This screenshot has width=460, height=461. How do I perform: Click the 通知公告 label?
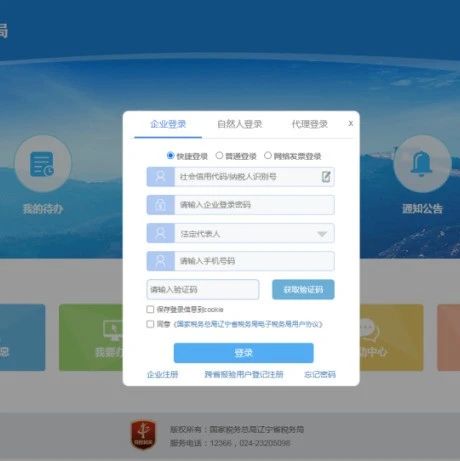click(422, 209)
